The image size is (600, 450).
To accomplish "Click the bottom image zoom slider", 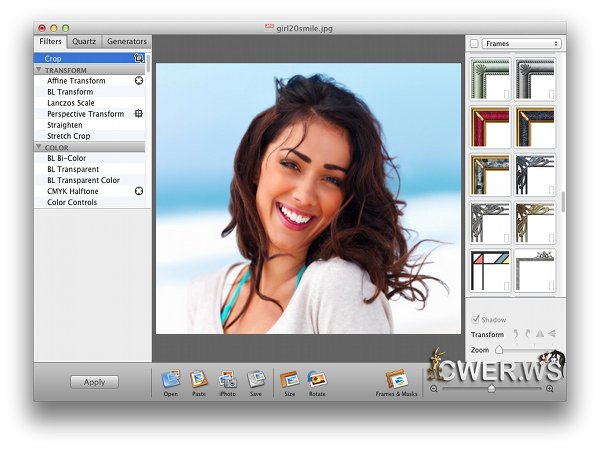I will pyautogui.click(x=491, y=388).
